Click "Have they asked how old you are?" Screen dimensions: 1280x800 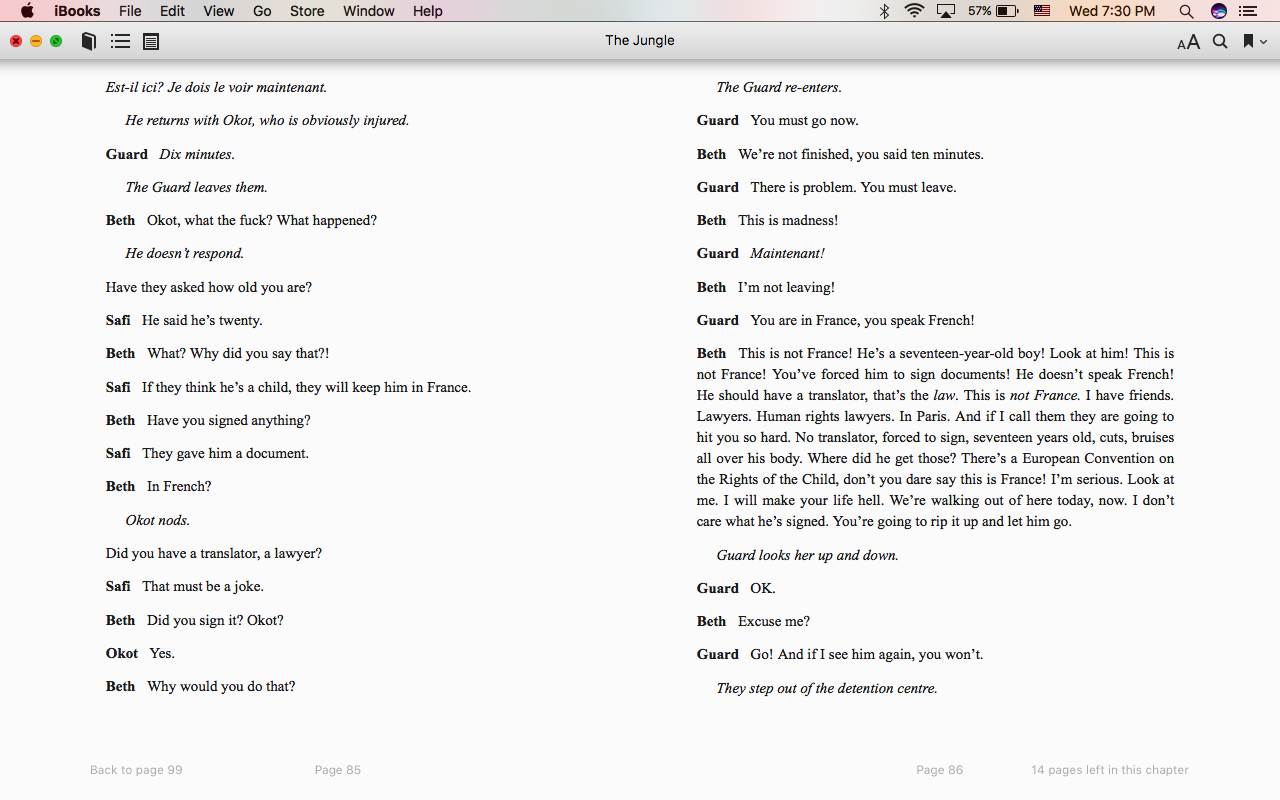[209, 288]
